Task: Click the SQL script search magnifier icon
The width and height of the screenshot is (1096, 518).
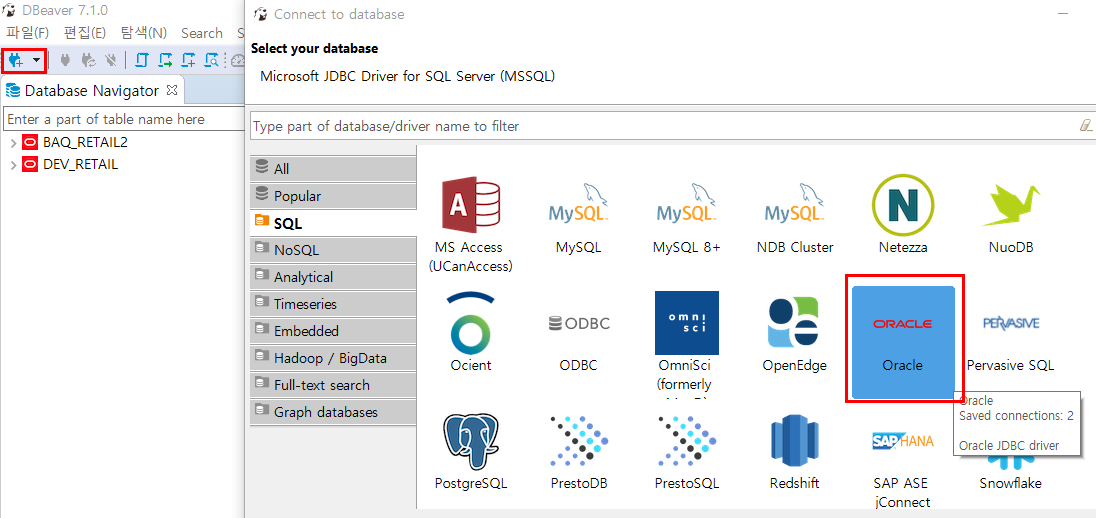Action: 211,61
